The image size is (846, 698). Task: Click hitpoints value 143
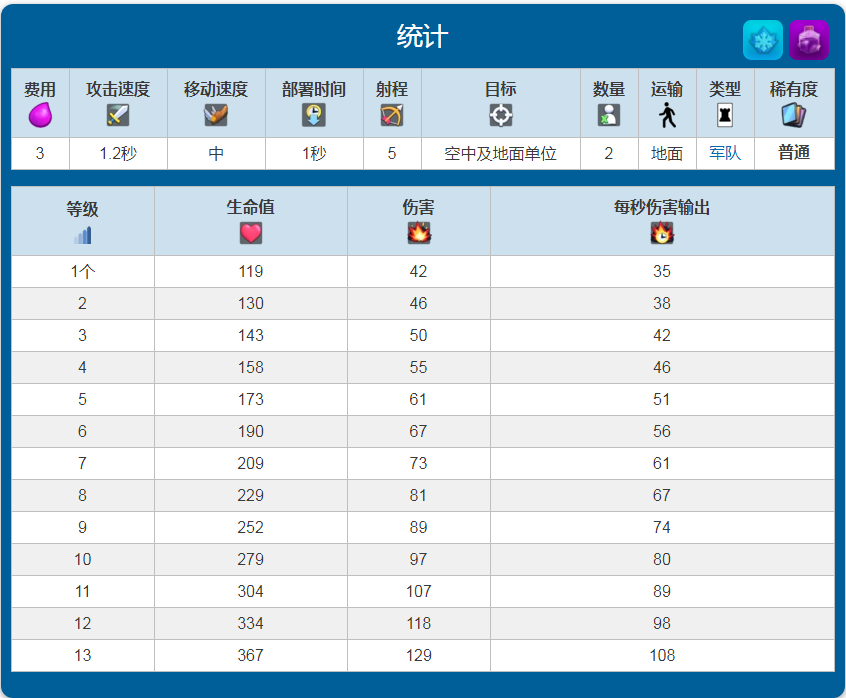tap(251, 336)
